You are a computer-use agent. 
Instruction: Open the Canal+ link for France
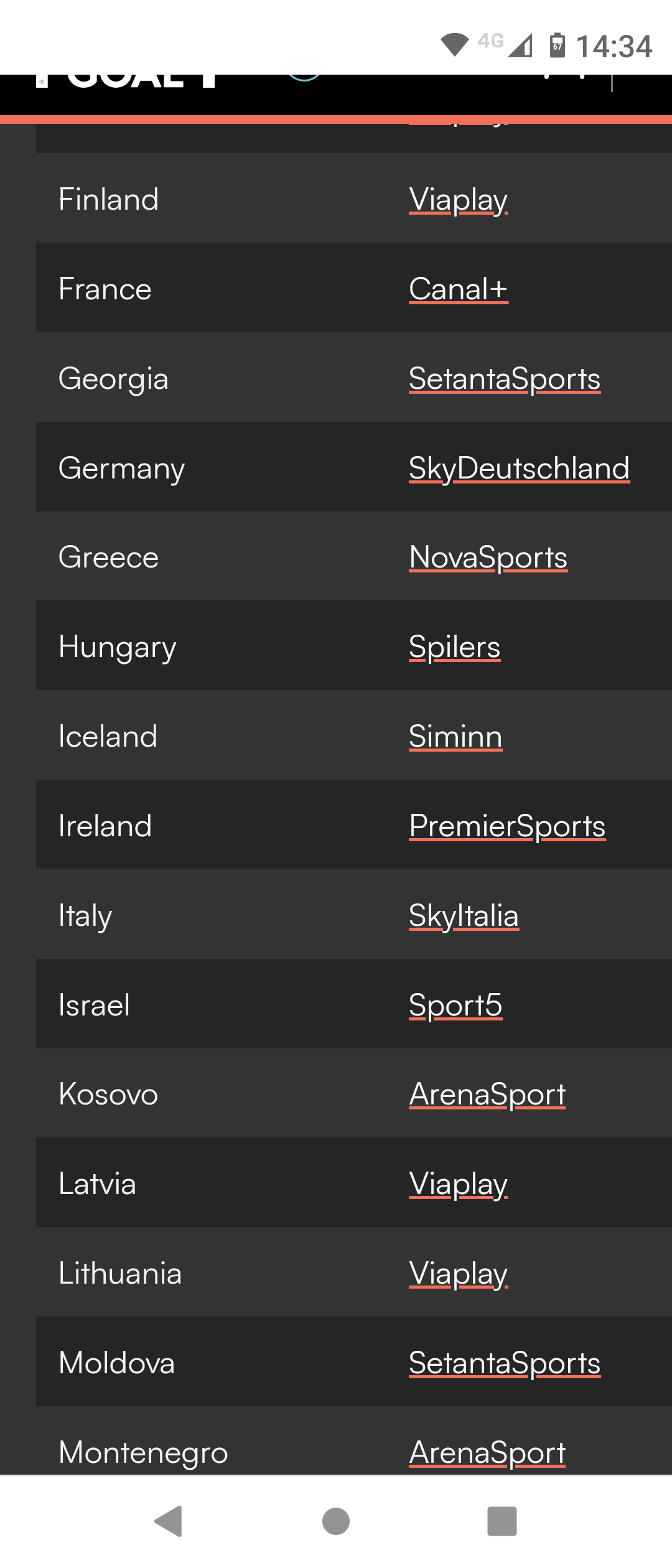pos(459,289)
